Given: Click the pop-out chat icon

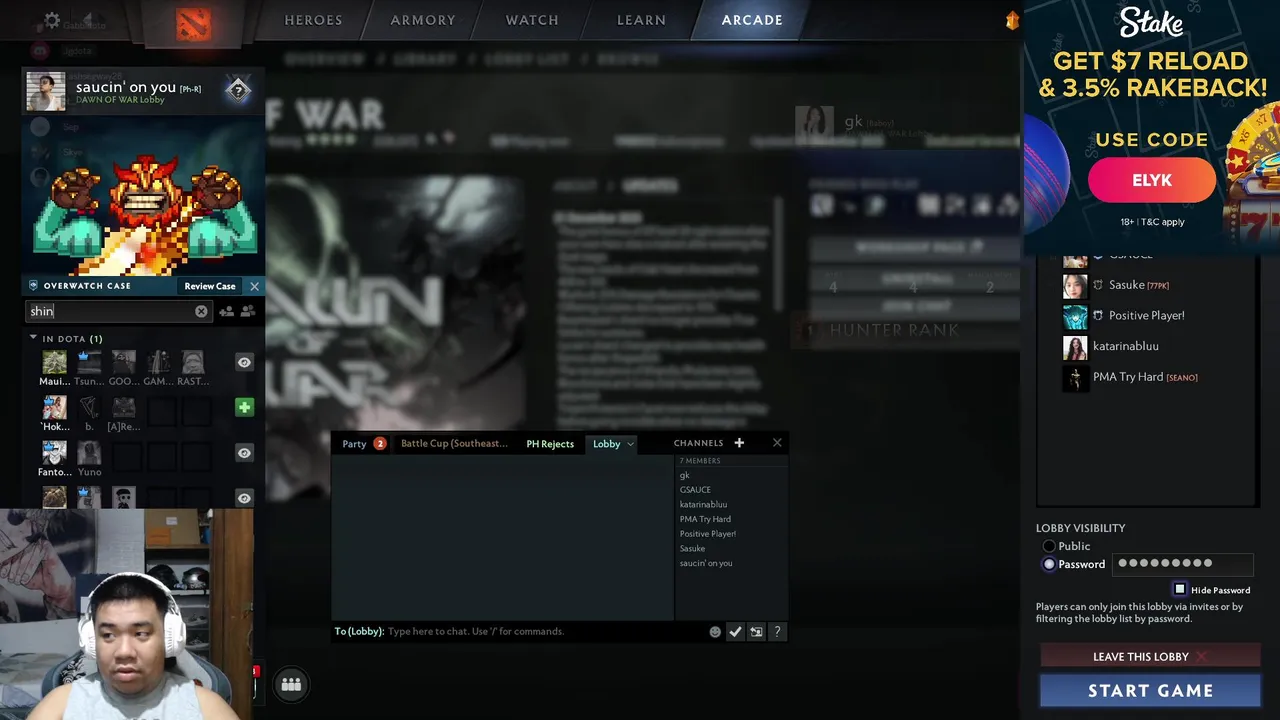Looking at the screenshot, I should (756, 632).
